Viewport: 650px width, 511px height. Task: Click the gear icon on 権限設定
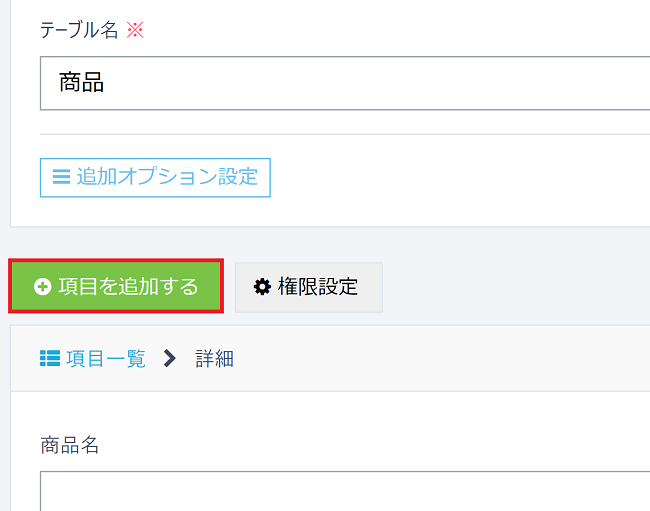click(x=262, y=287)
